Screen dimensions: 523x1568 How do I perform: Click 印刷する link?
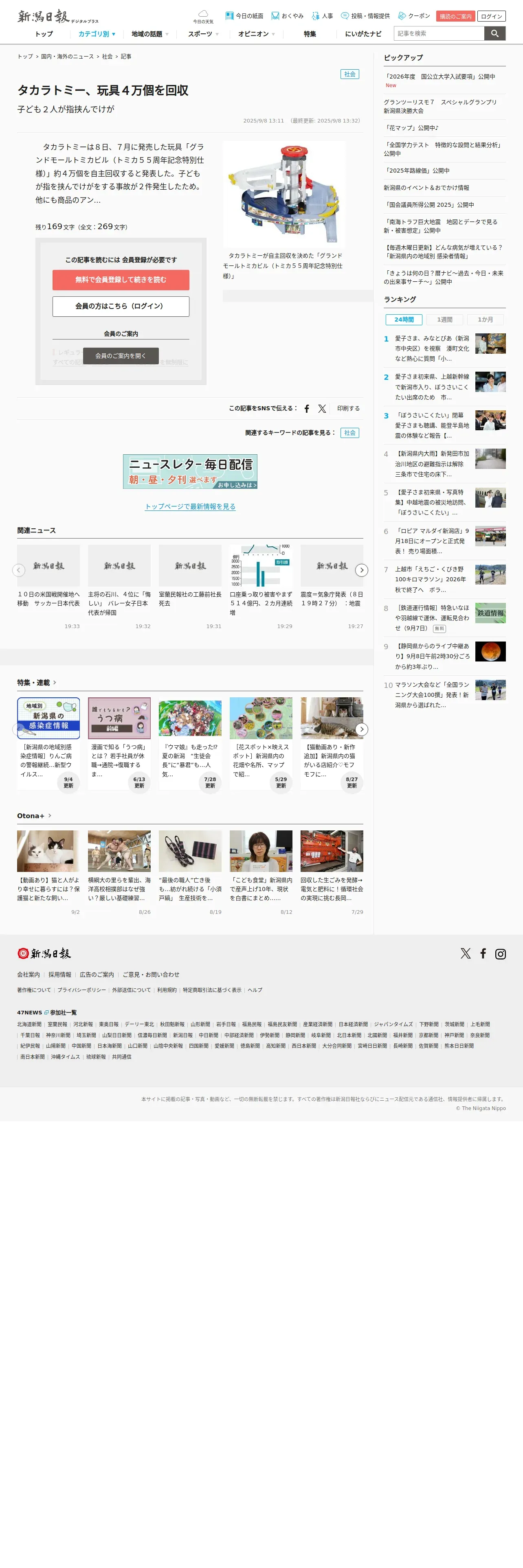[x=348, y=408]
